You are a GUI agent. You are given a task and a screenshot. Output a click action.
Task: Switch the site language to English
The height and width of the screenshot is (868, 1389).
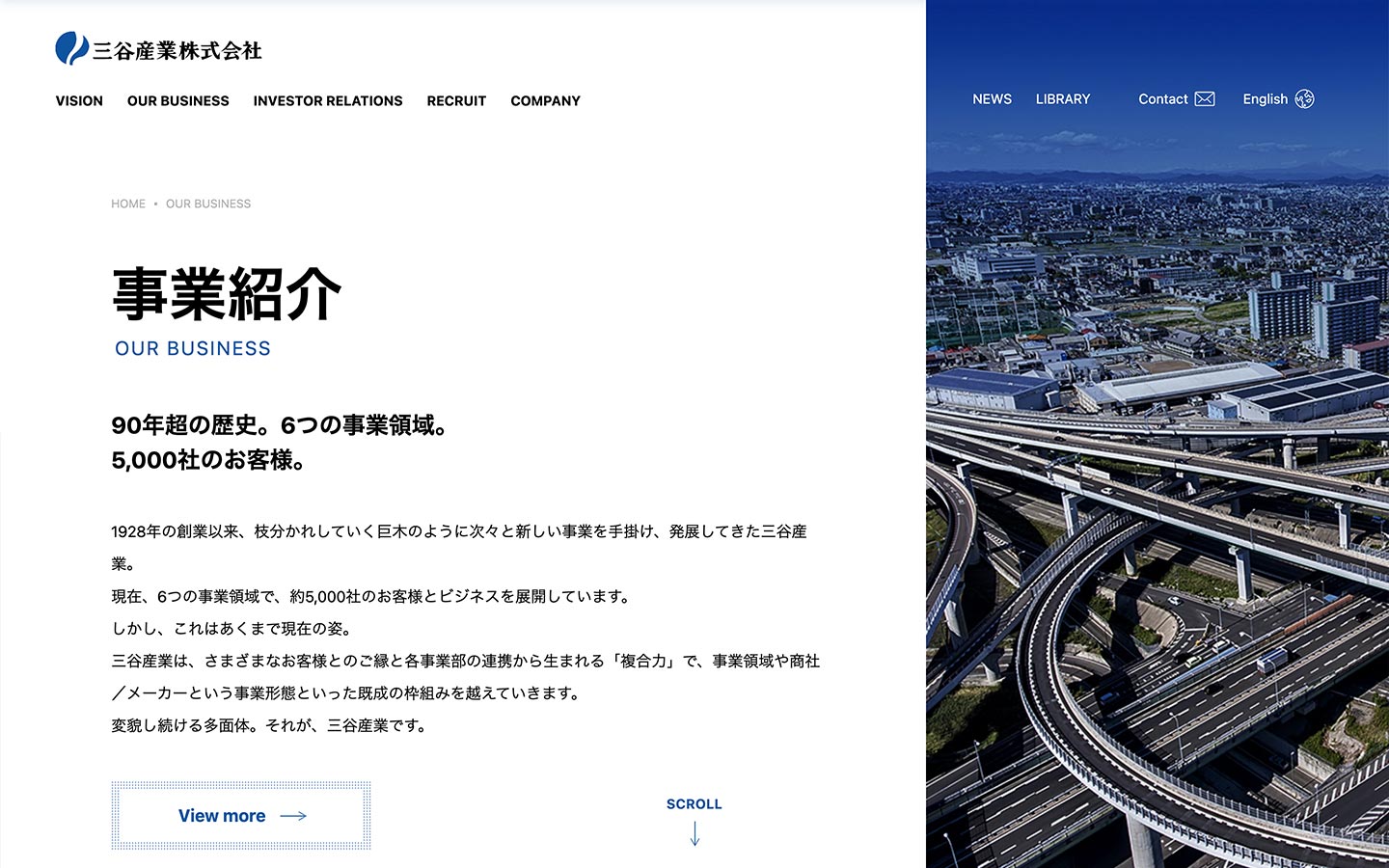1265,99
